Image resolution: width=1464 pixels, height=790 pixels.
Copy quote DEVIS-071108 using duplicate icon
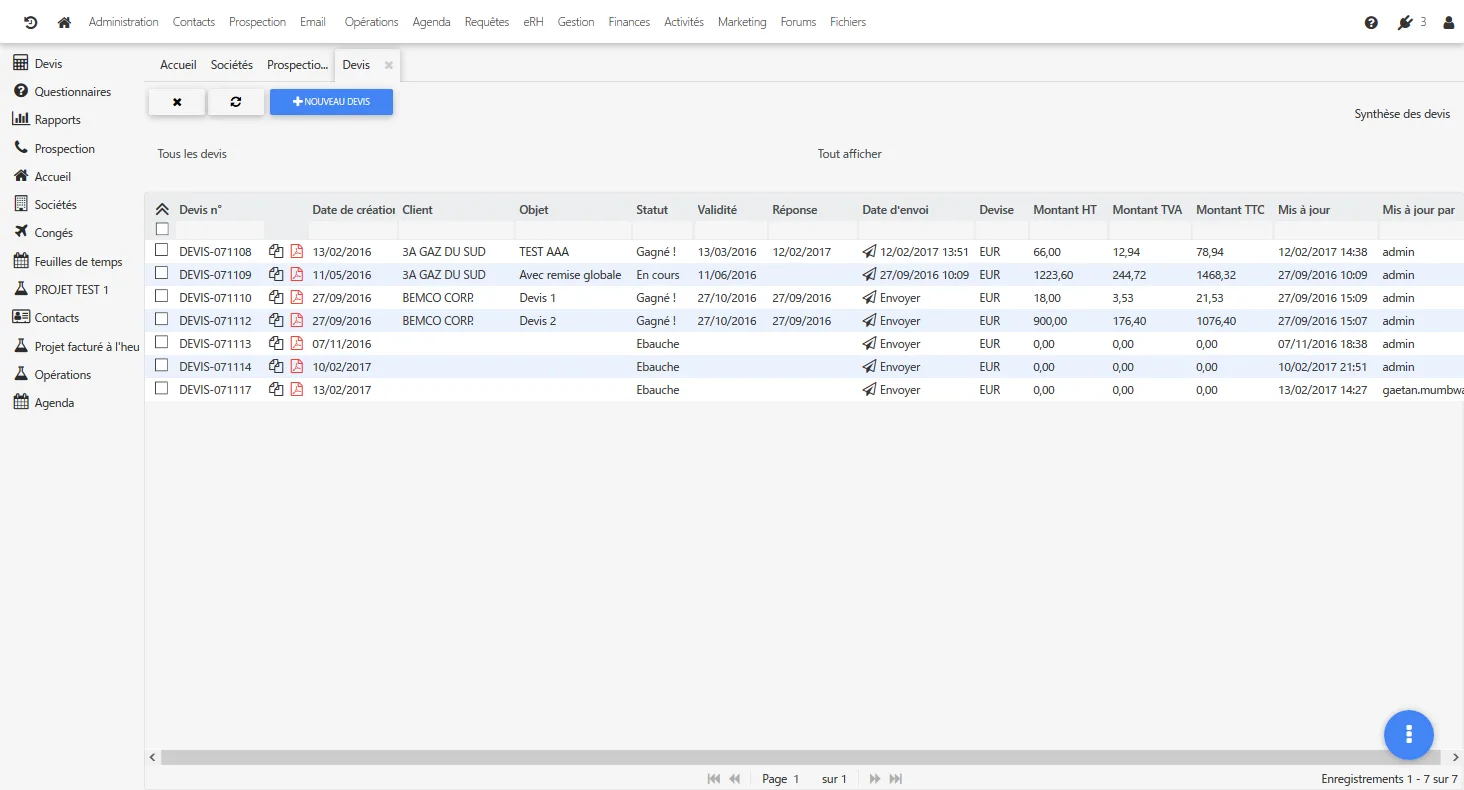coord(276,252)
